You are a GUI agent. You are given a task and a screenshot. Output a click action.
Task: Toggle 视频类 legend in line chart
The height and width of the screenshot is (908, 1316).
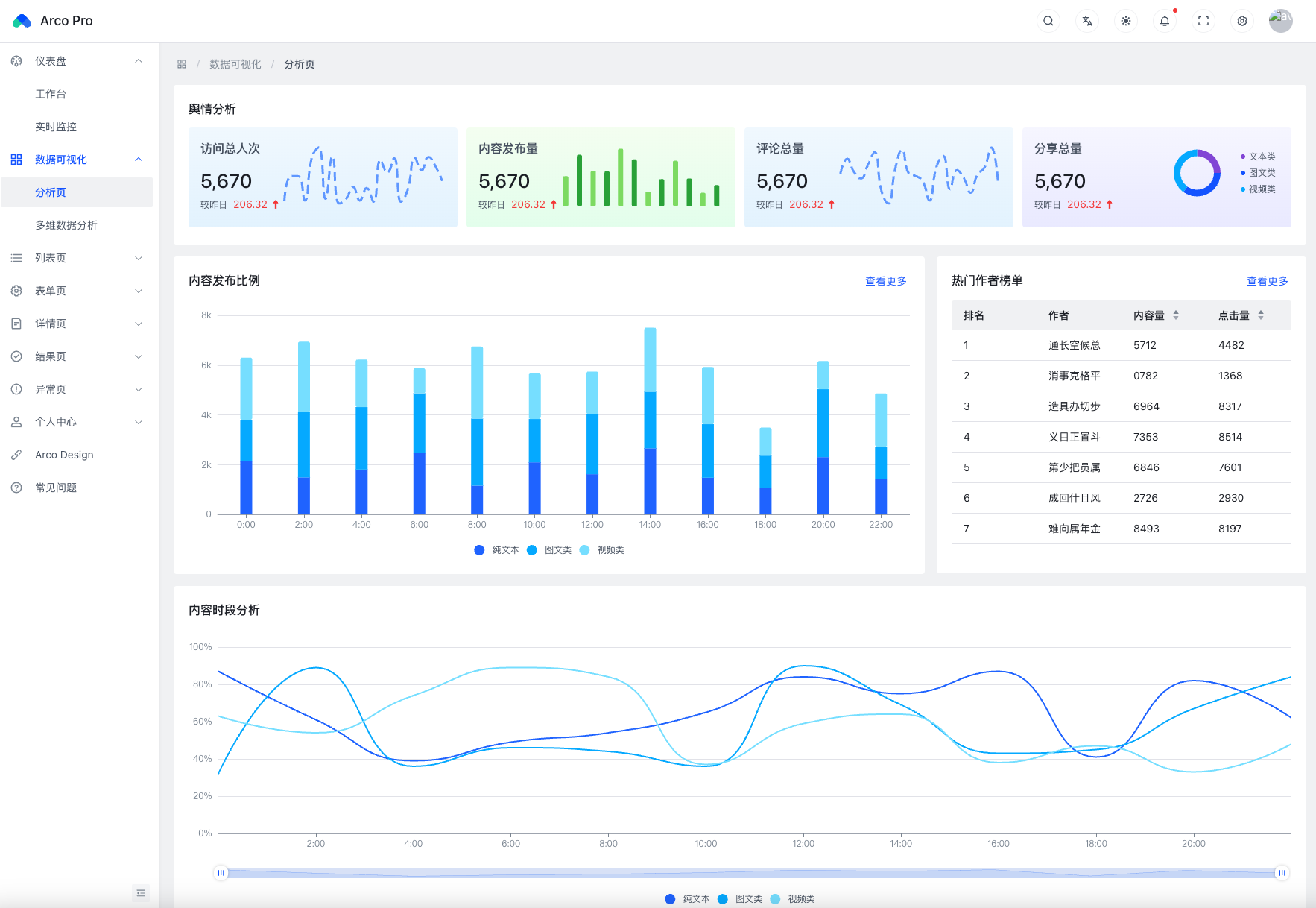click(793, 899)
